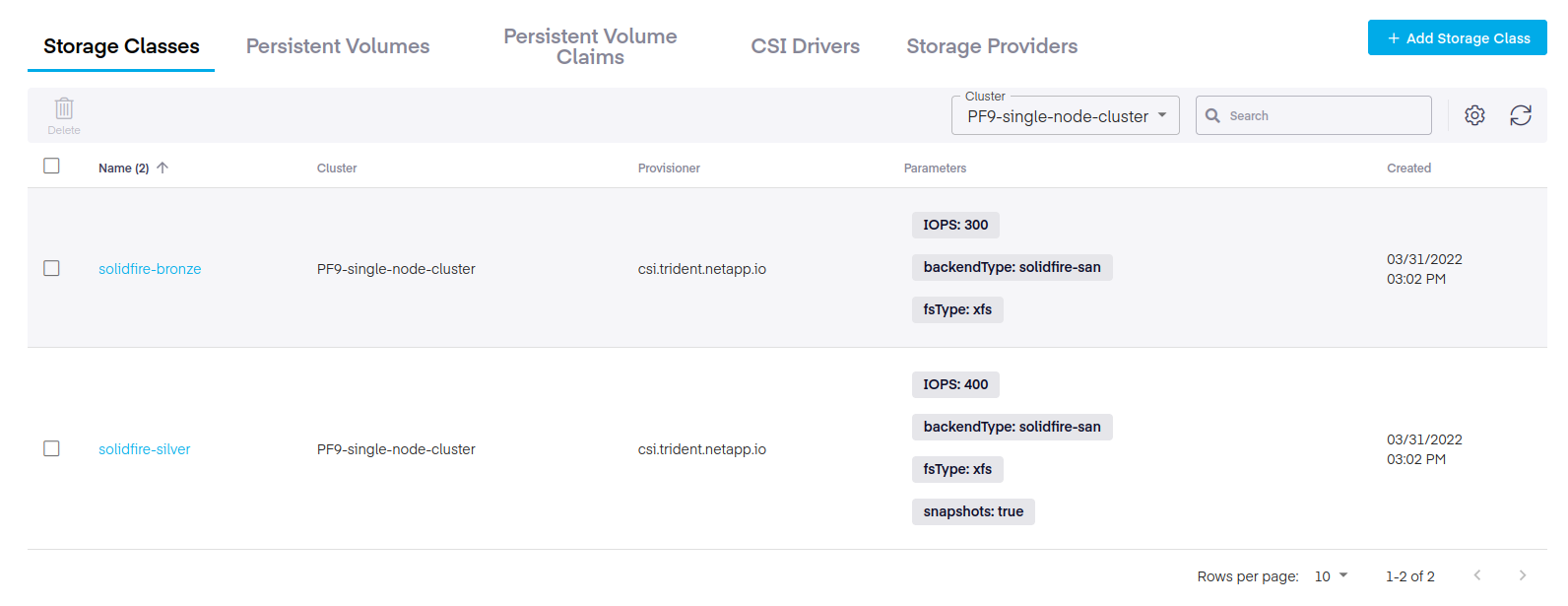
Task: Click the Provisioner column header
Action: [669, 168]
